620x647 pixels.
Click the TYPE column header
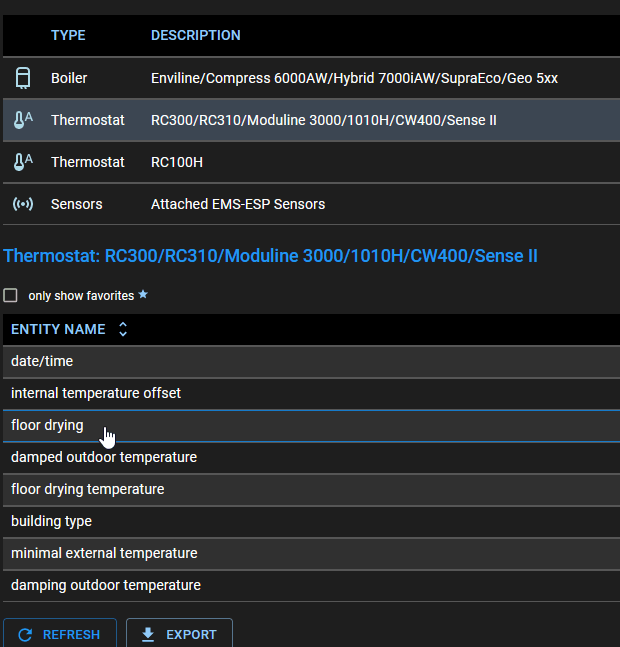(x=68, y=35)
